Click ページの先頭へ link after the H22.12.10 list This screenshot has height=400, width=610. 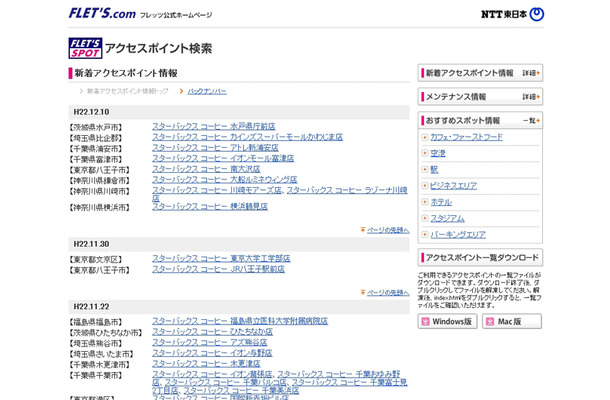388,230
